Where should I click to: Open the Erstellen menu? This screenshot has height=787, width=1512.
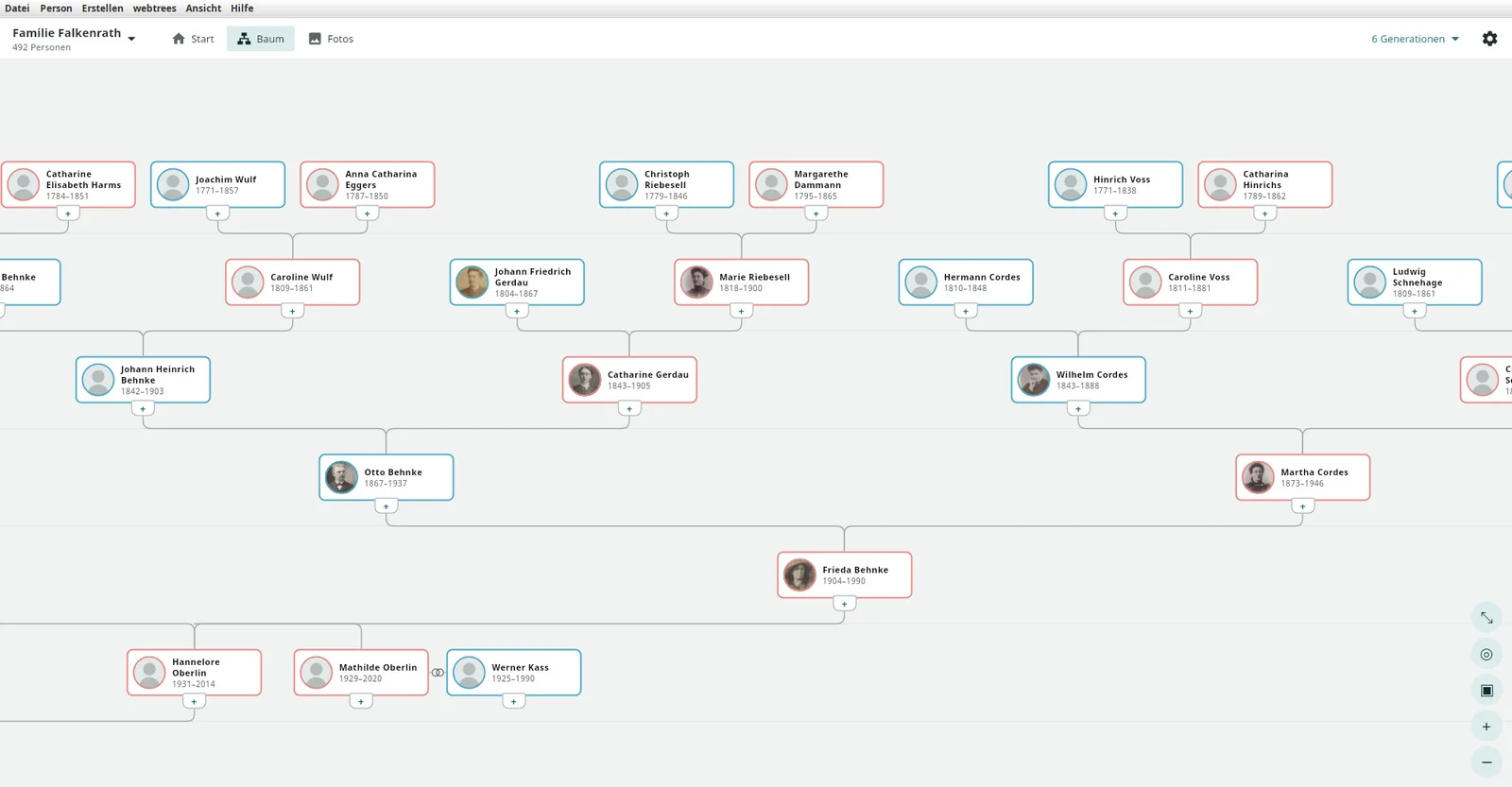coord(102,9)
